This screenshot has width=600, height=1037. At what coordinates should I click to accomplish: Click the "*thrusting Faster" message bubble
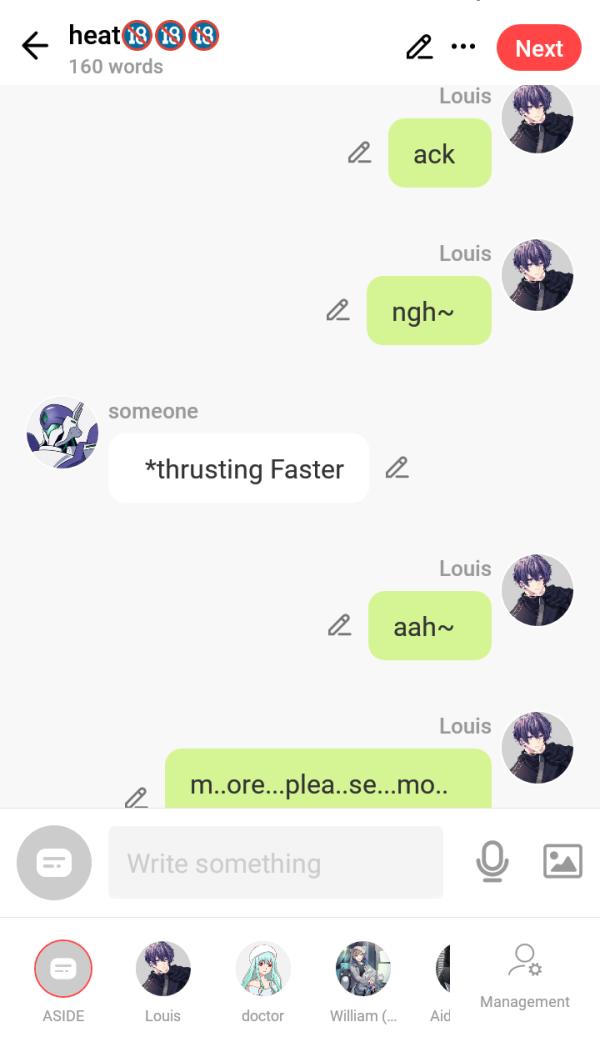[239, 468]
